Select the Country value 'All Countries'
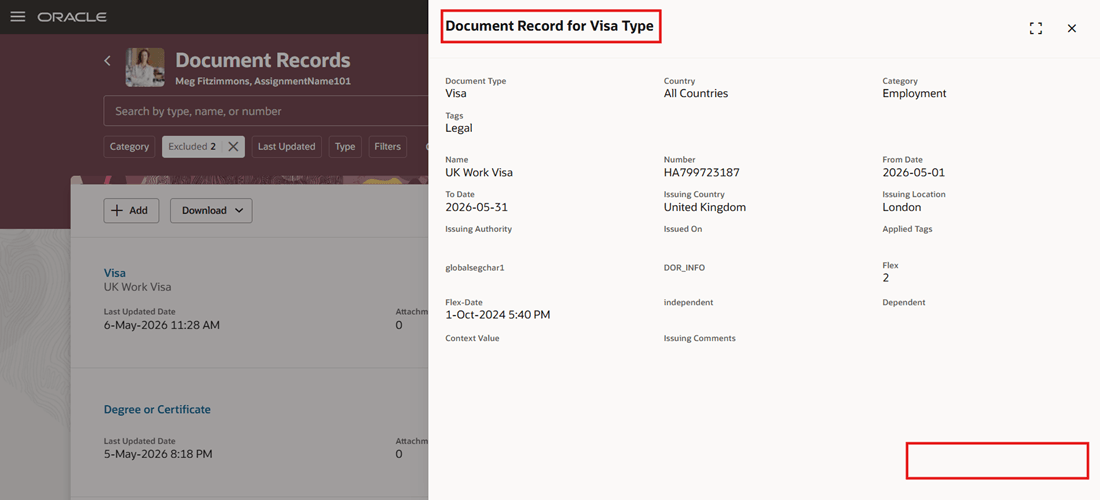The image size is (1100, 500). tap(696, 93)
